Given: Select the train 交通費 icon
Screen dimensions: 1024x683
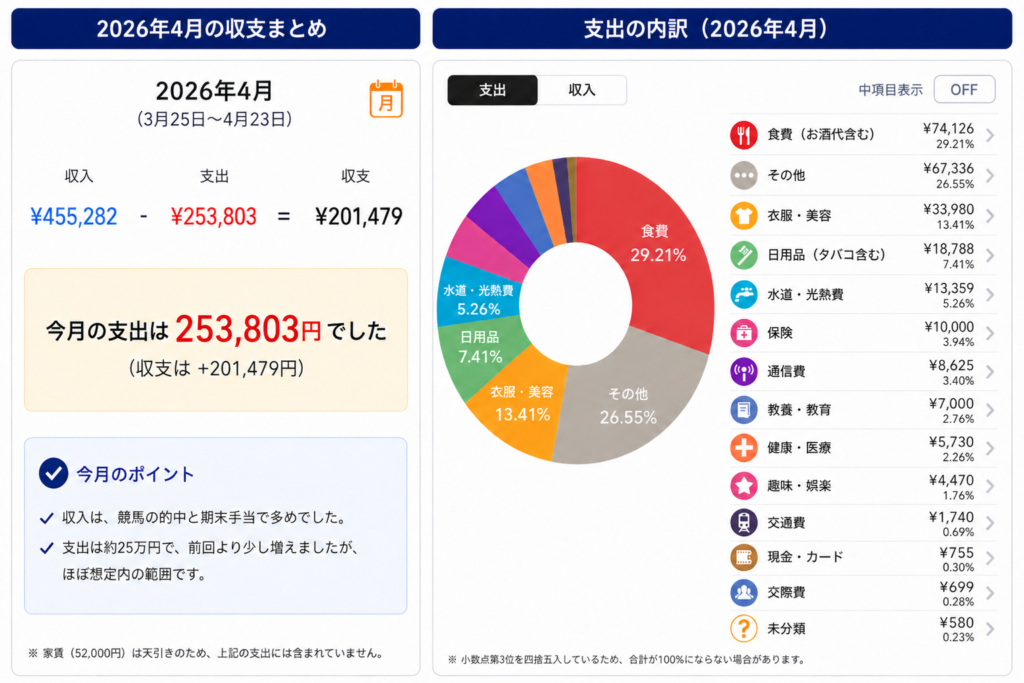Looking at the screenshot, I should pos(743,522).
